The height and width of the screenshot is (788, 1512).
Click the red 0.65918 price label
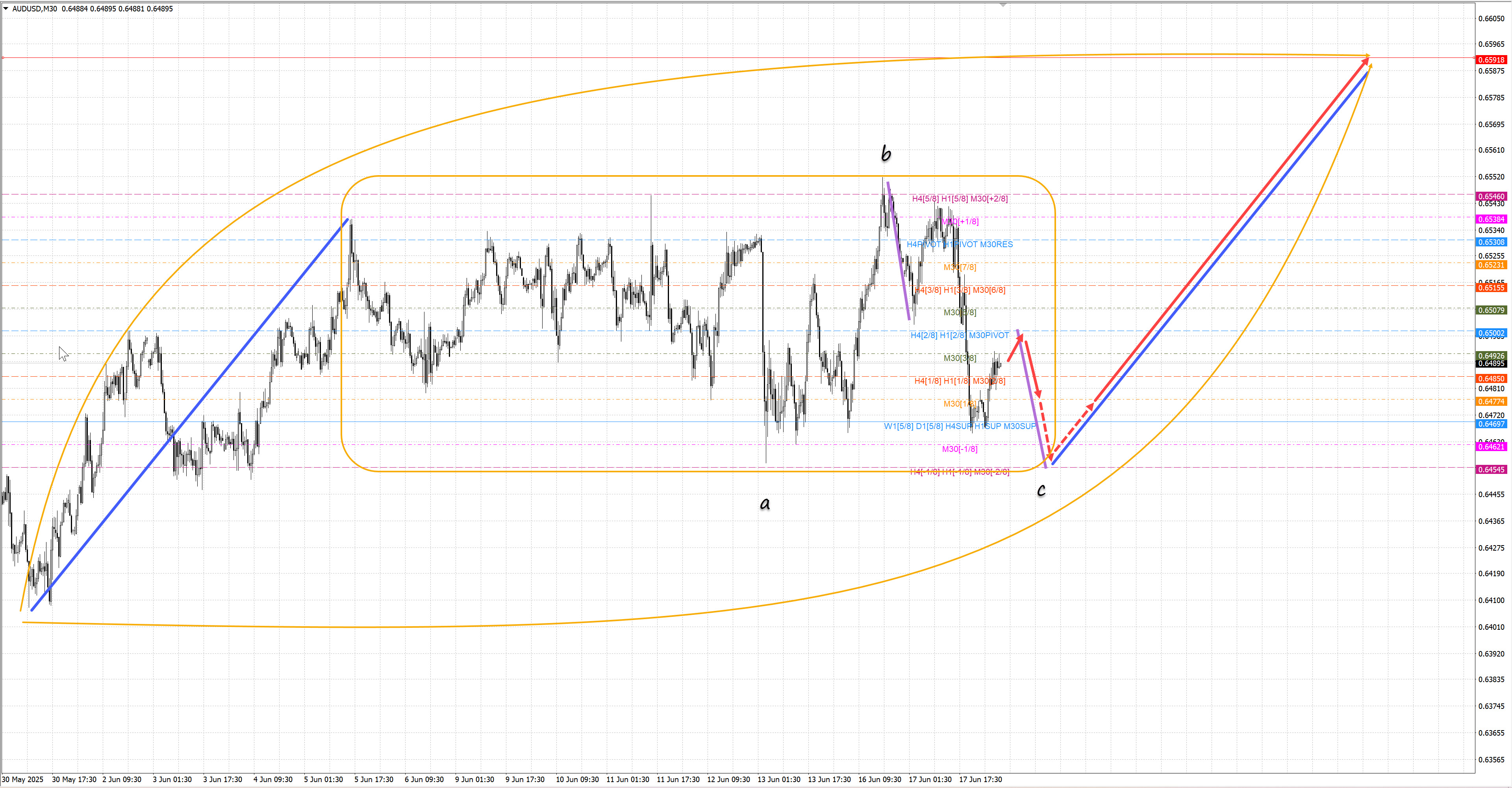[1491, 60]
